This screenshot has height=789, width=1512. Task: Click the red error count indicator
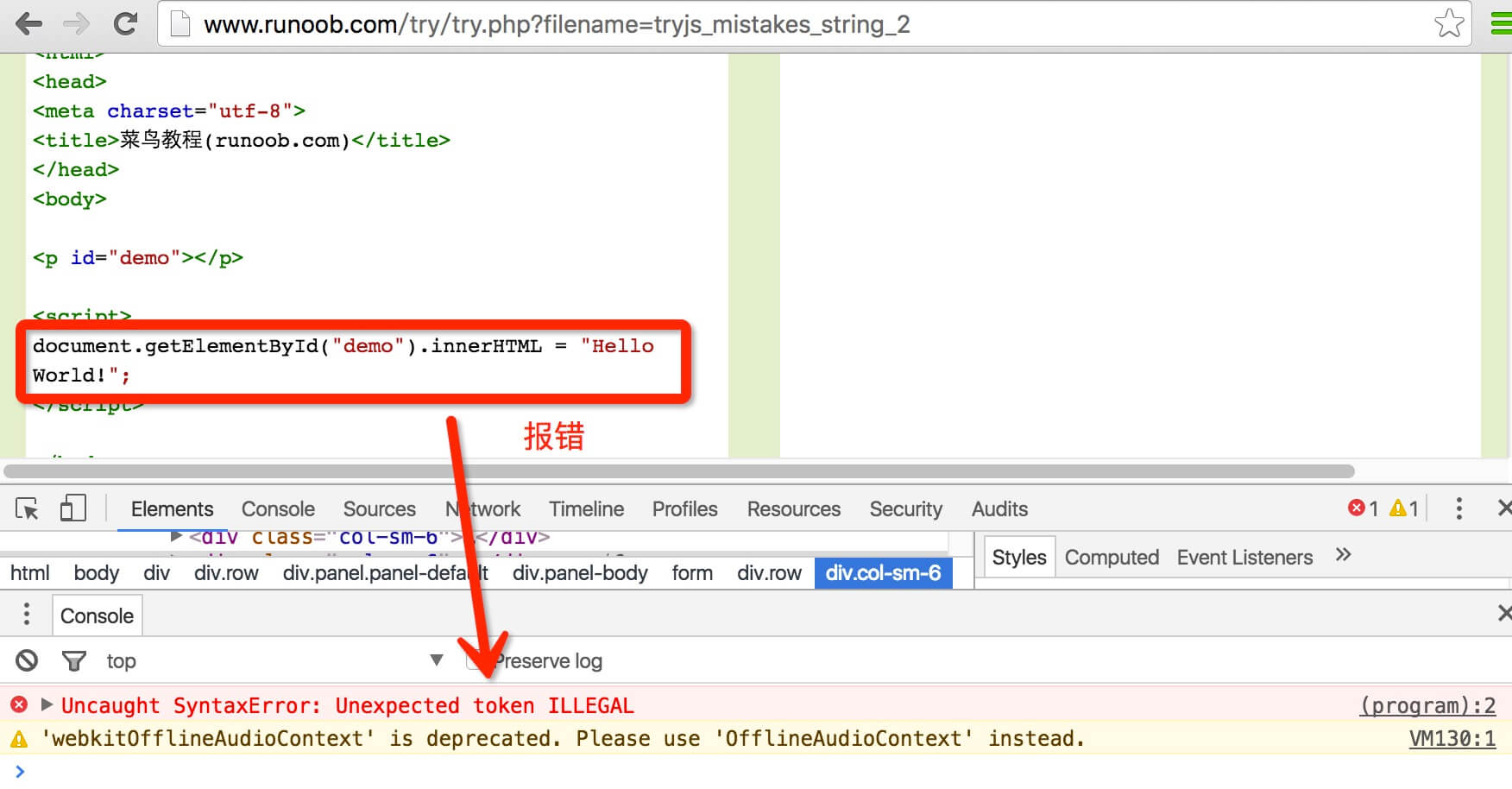(x=1363, y=508)
